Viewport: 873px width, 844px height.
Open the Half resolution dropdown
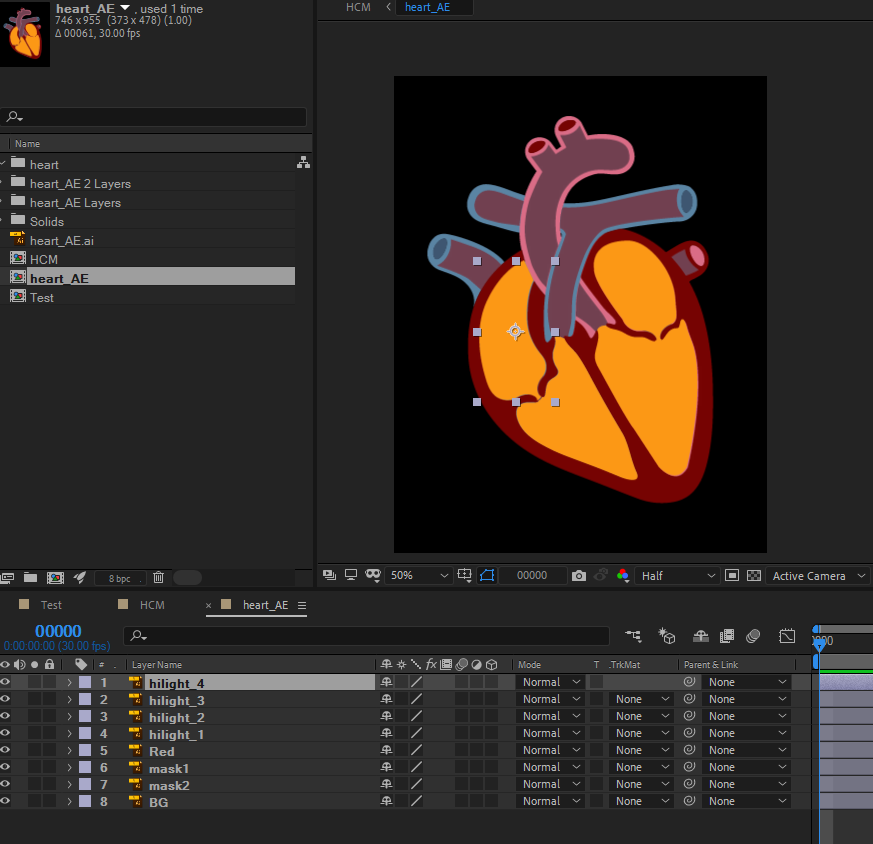(678, 576)
